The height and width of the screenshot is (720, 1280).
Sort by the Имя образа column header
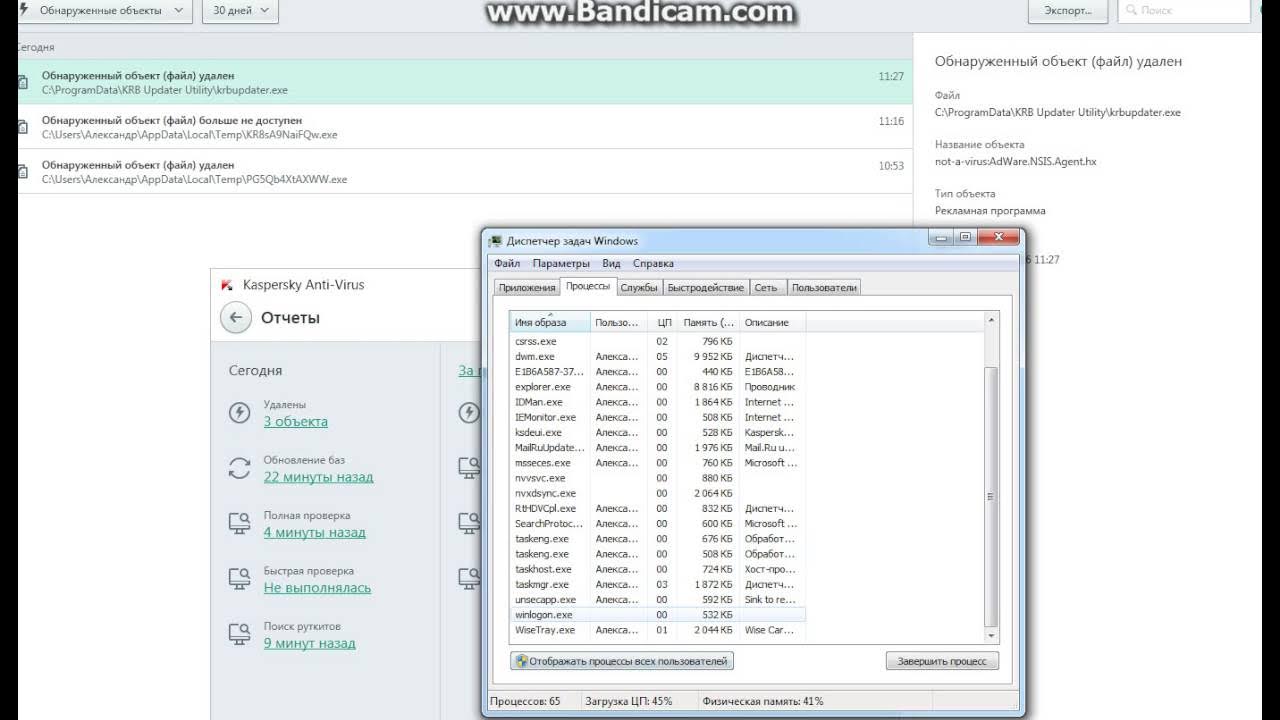(x=549, y=322)
